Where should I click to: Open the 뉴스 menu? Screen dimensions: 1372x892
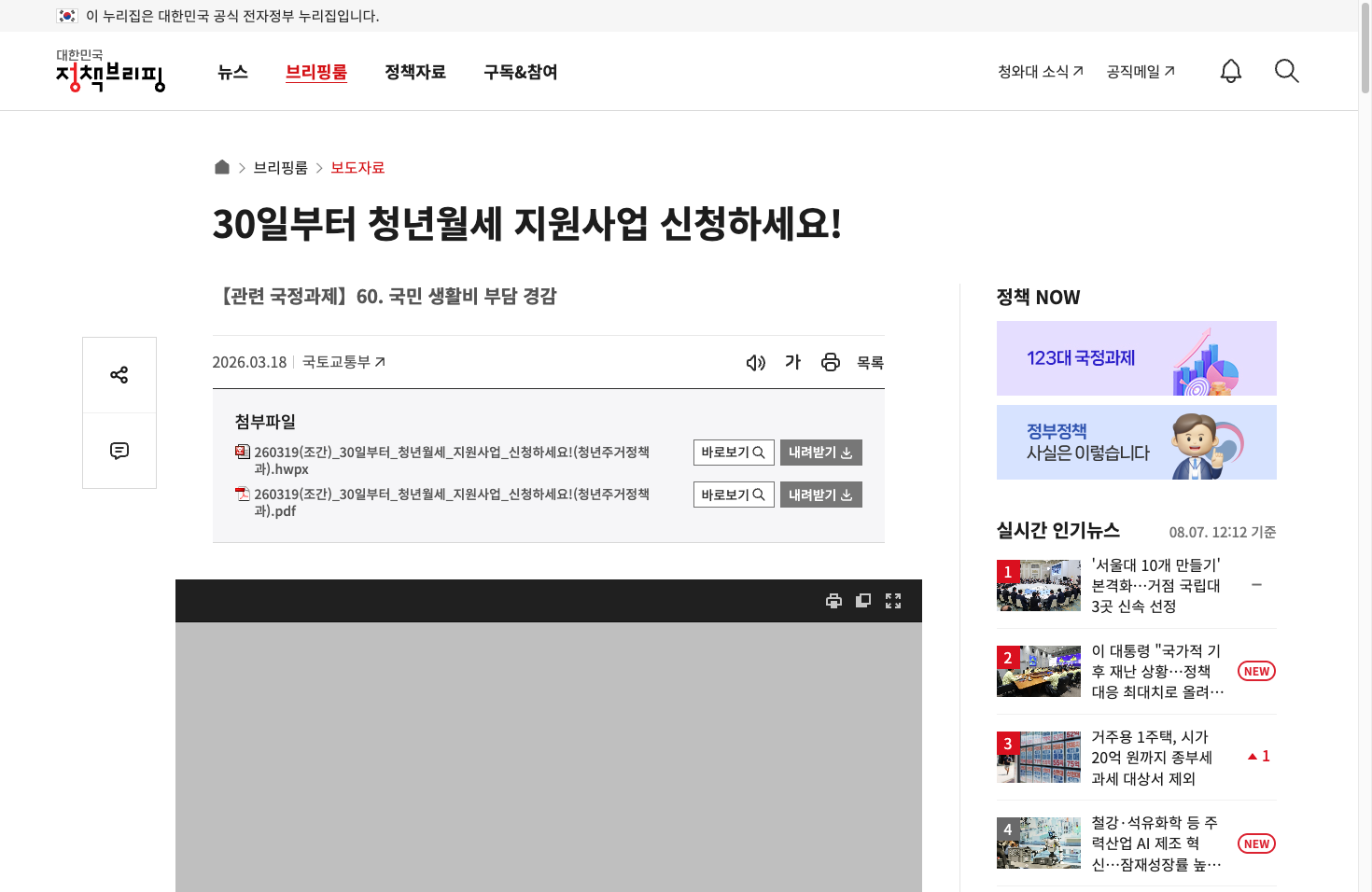coord(232,72)
